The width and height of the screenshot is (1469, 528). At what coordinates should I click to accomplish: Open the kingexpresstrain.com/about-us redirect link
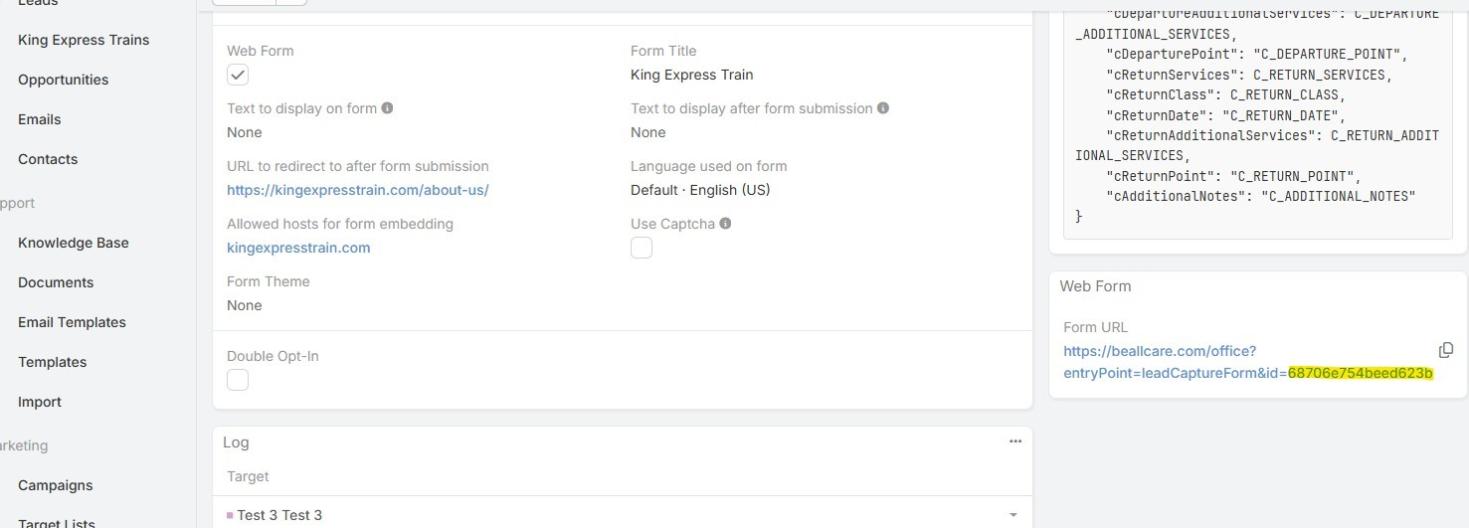357,190
